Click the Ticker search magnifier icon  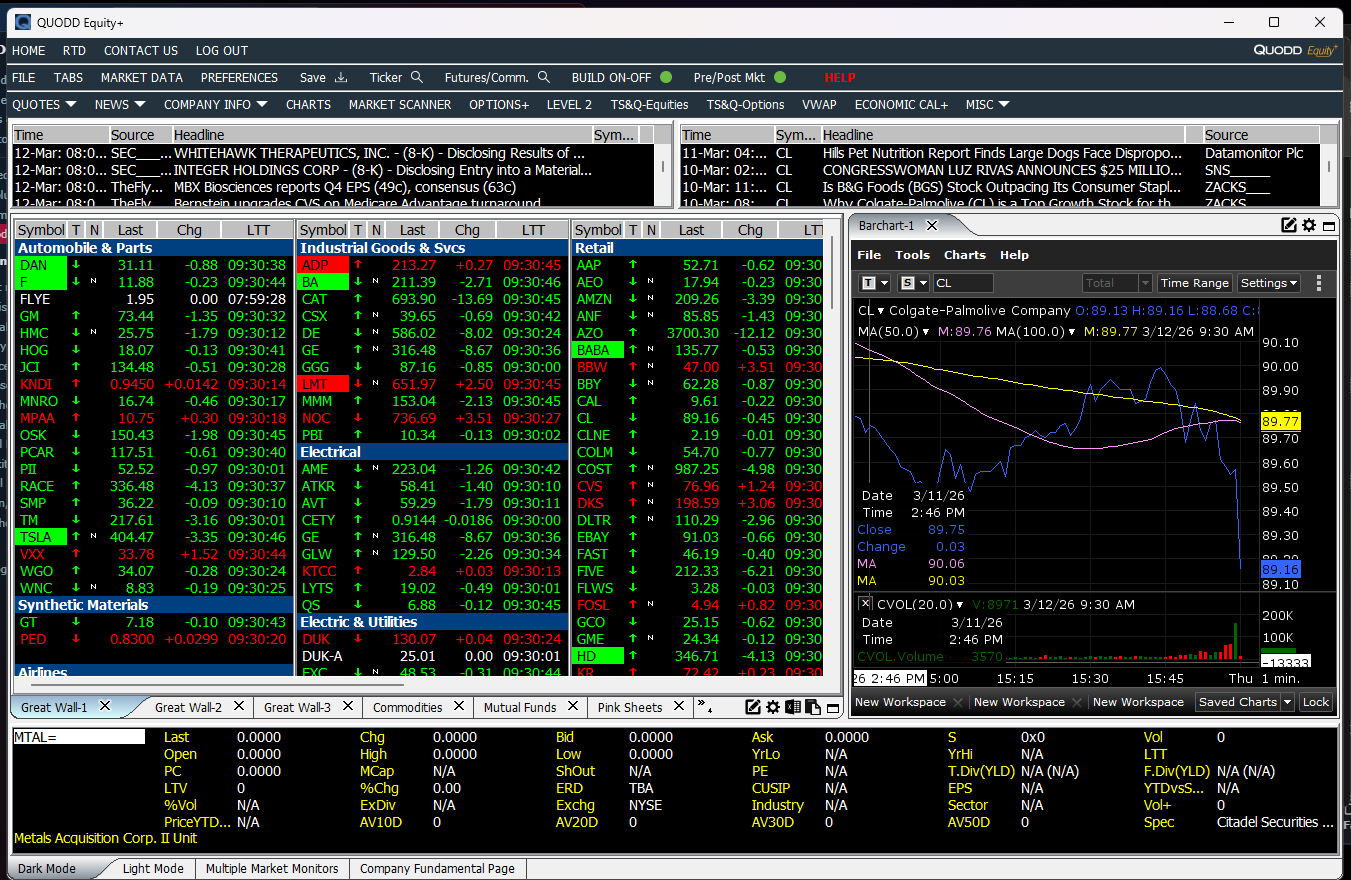[417, 78]
